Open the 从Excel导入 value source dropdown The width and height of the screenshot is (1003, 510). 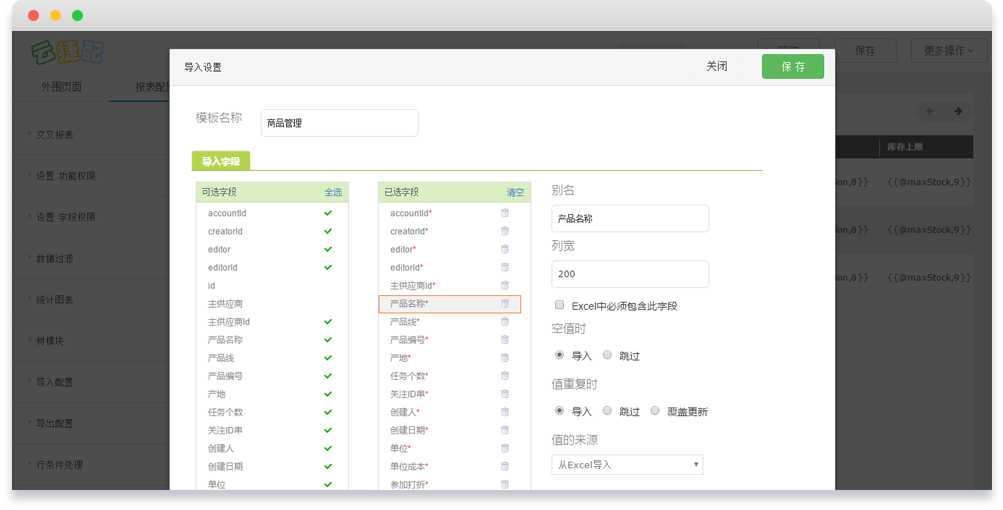627,465
